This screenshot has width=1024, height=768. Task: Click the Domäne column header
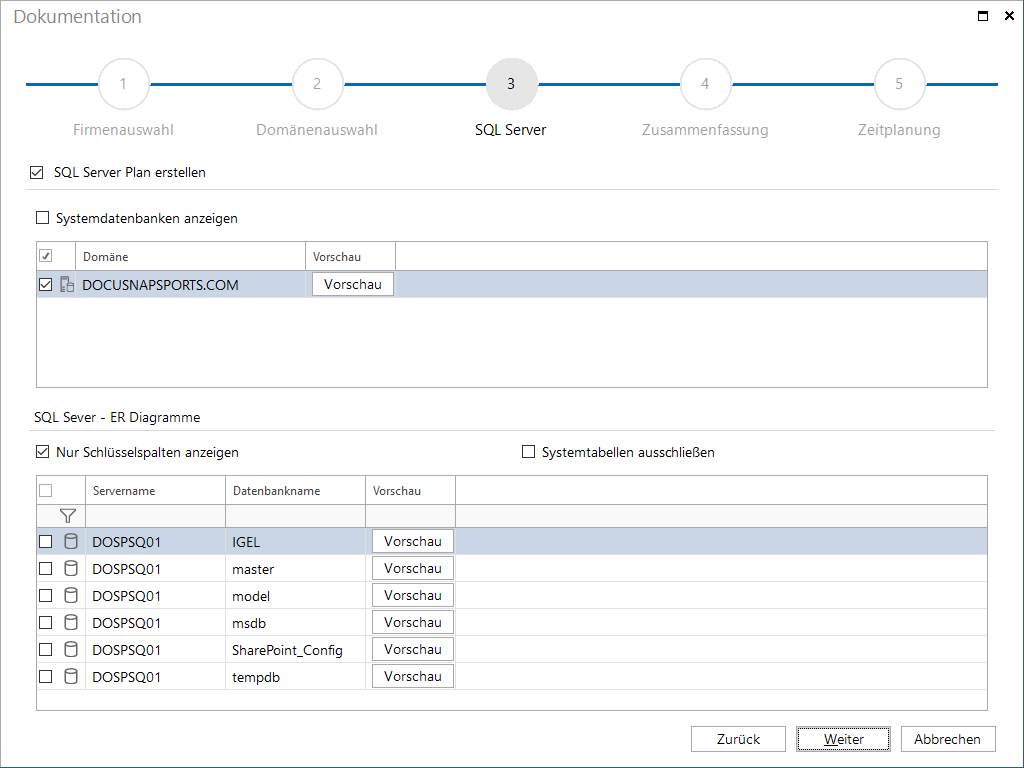coord(190,257)
